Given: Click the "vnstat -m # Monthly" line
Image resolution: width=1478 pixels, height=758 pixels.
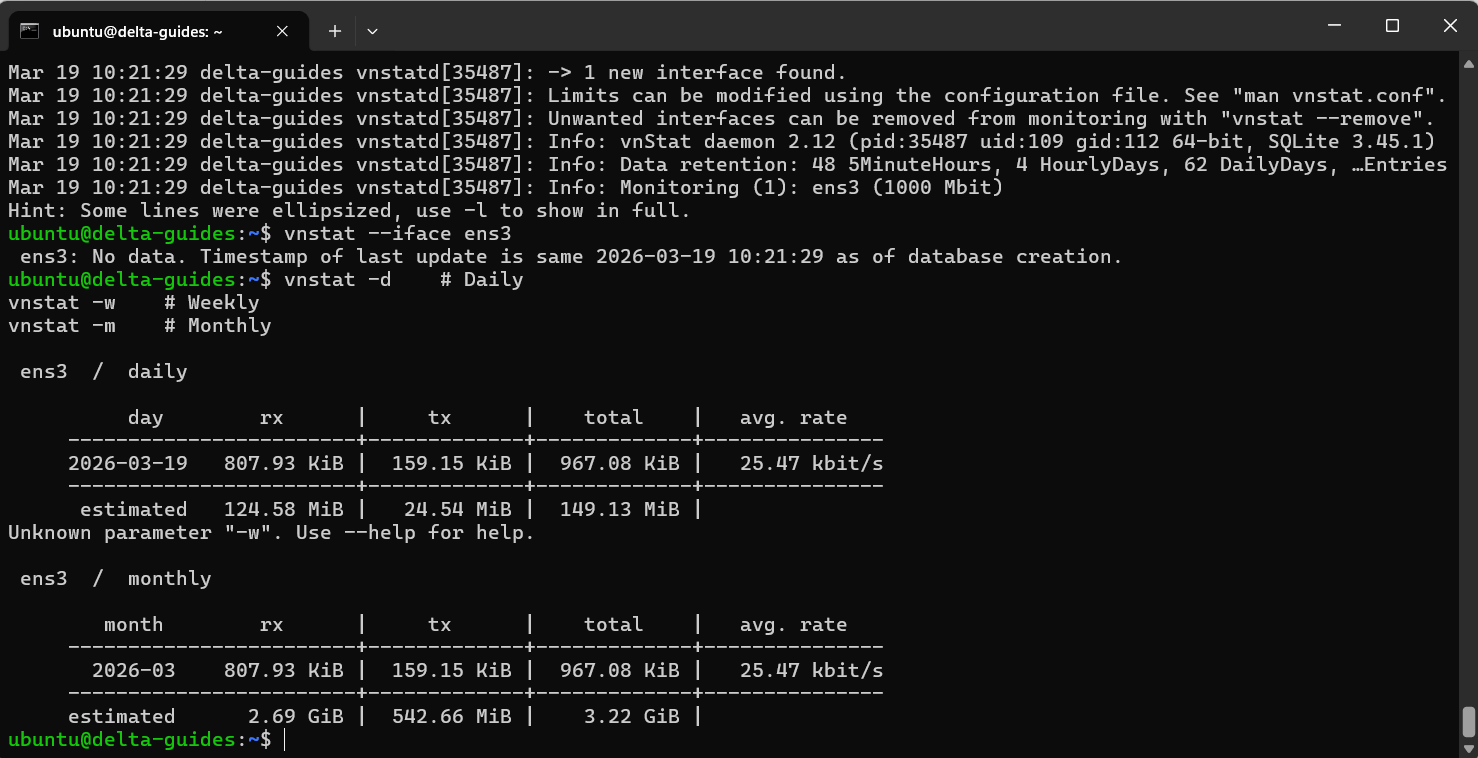Looking at the screenshot, I should [x=139, y=326].
